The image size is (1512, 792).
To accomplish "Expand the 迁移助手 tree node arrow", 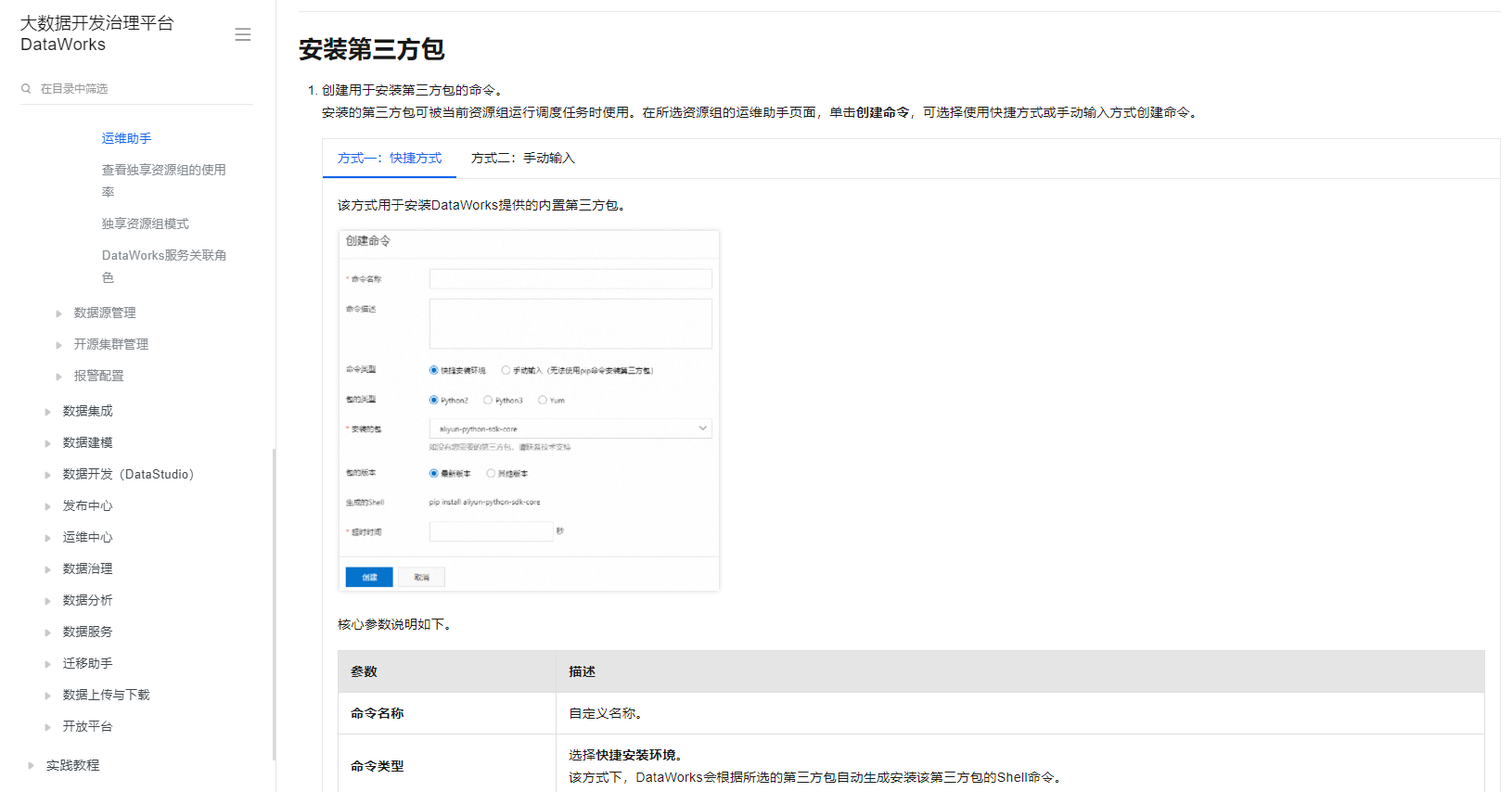I will pyautogui.click(x=47, y=664).
